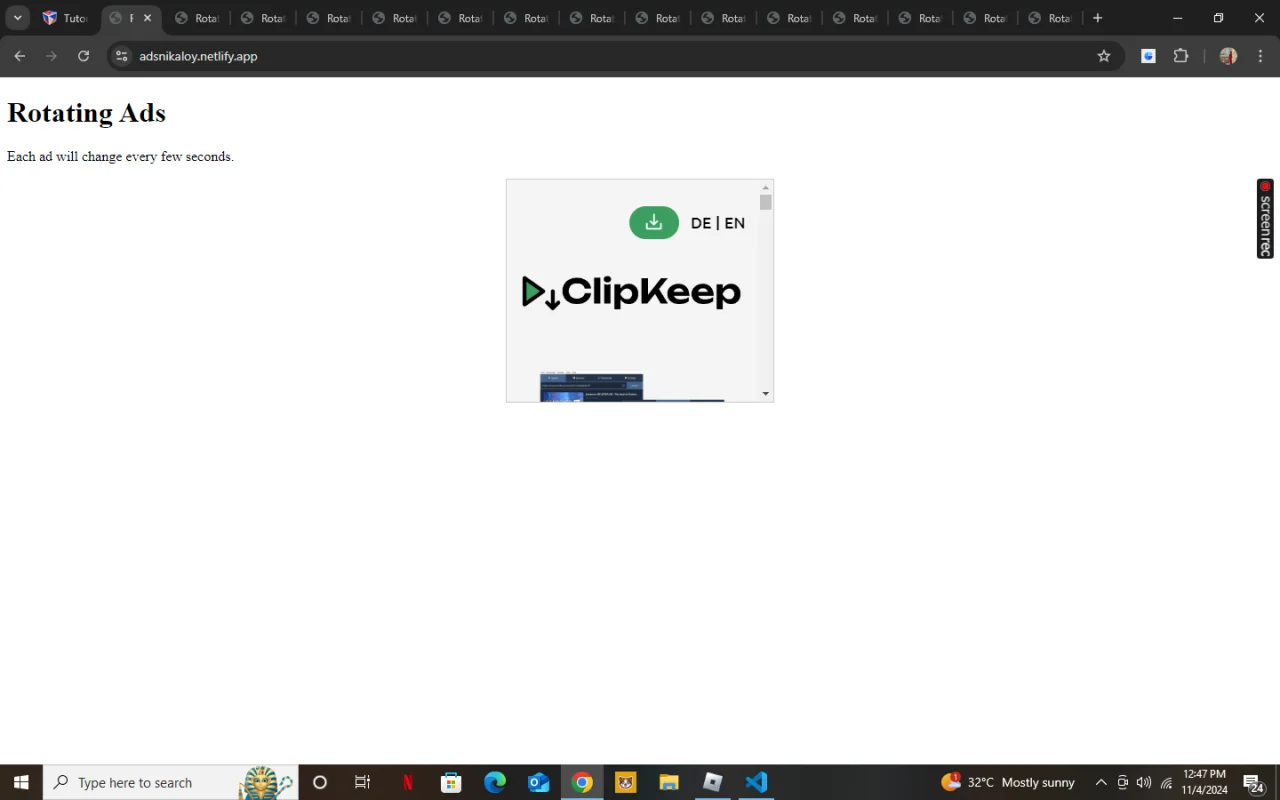Open Microsoft Edge from taskbar
Screen dimensions: 1280x800
(x=495, y=782)
